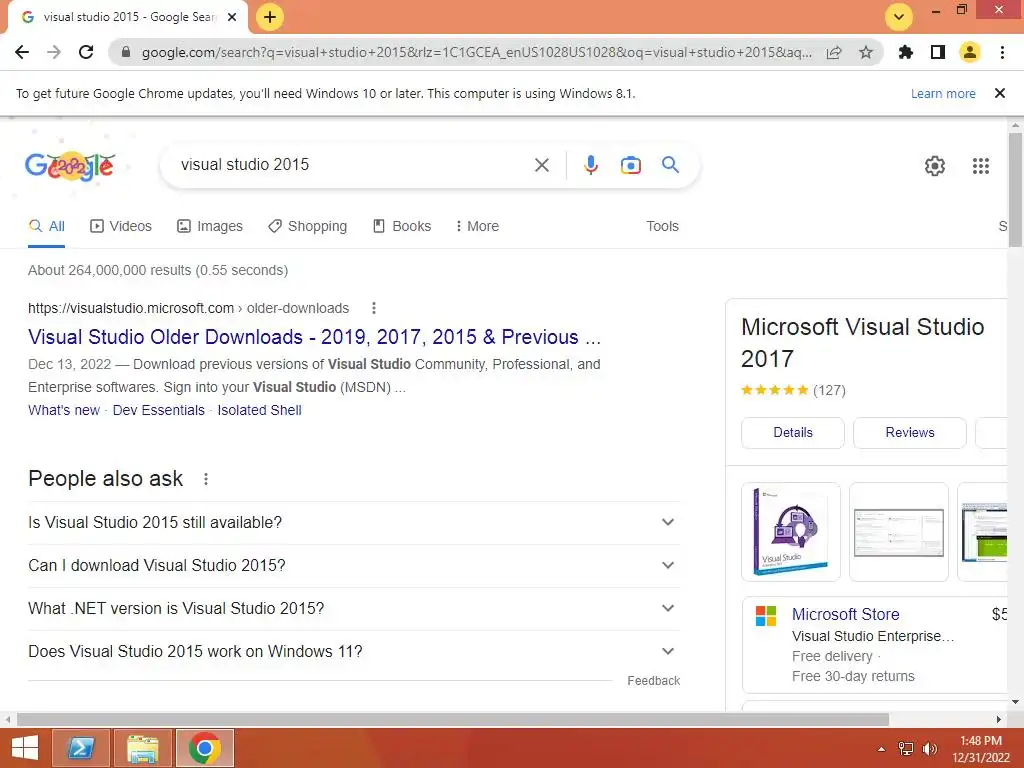The image size is (1024, 768).
Task: Click the magnifying glass search button
Action: tap(671, 165)
